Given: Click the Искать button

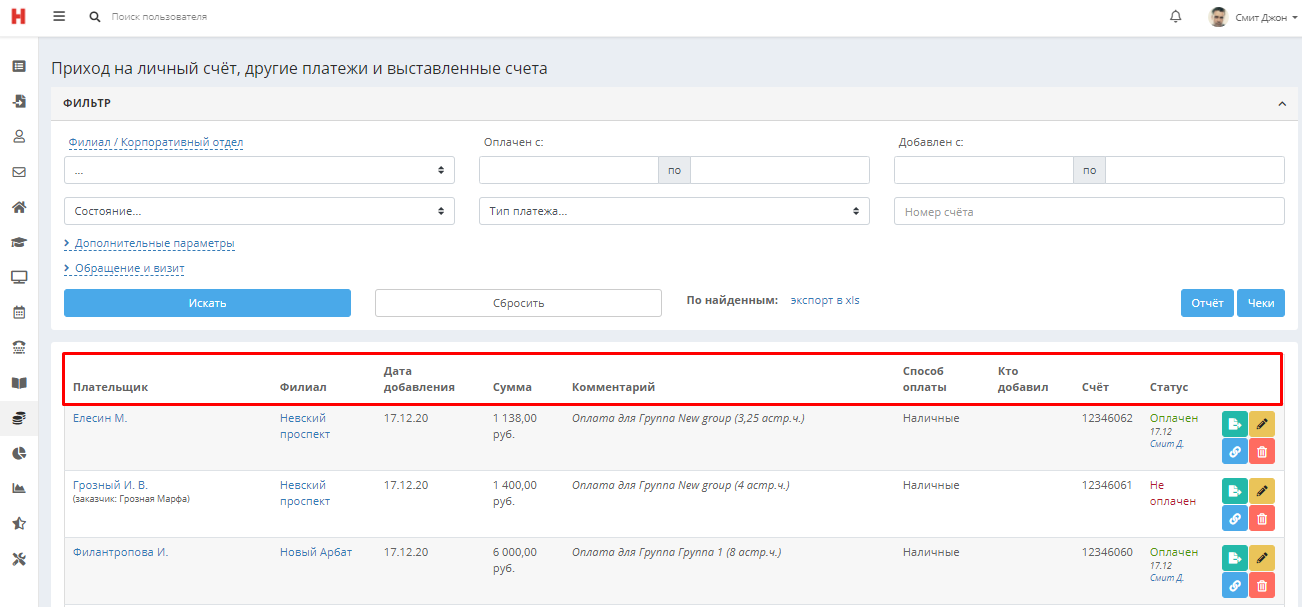Looking at the screenshot, I should point(207,303).
